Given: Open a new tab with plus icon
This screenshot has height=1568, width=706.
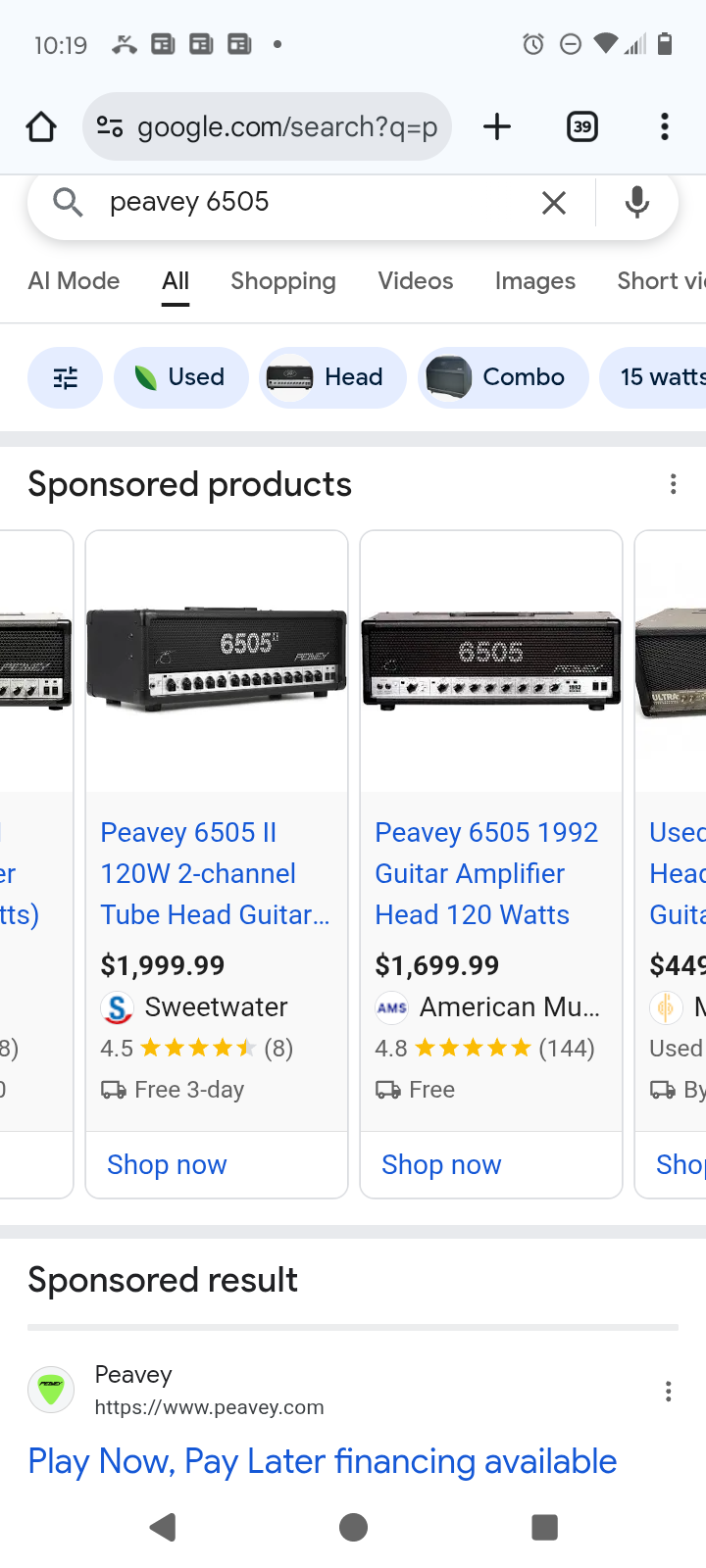Looking at the screenshot, I should pos(497,126).
